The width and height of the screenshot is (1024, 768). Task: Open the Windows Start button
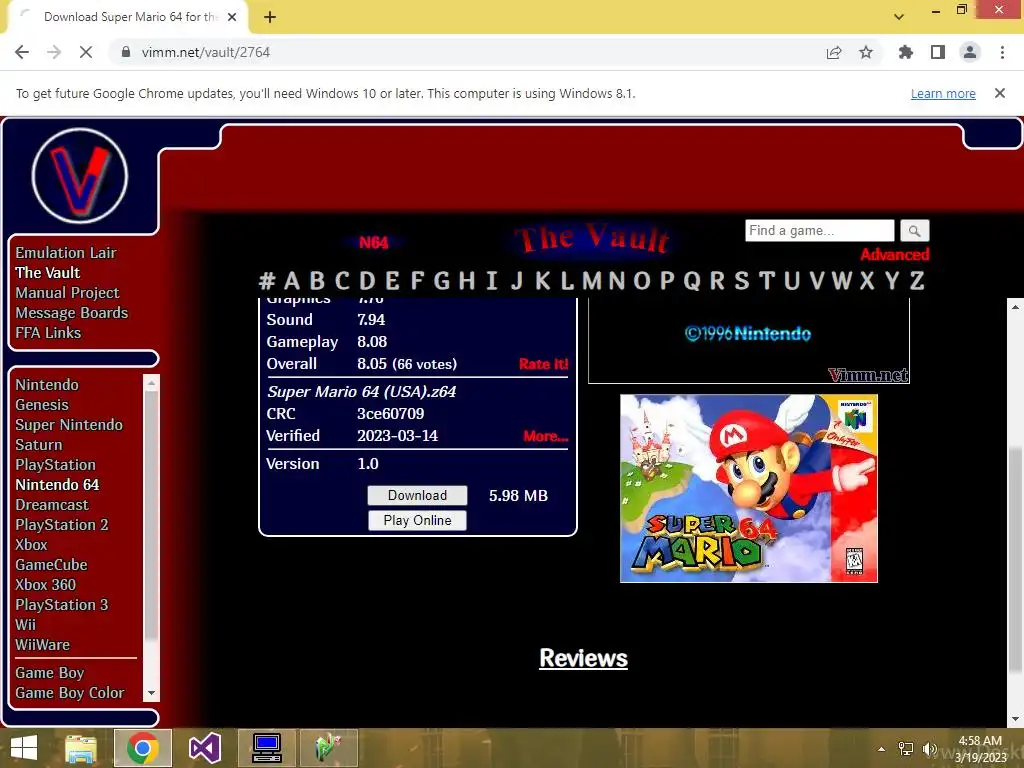coord(24,748)
